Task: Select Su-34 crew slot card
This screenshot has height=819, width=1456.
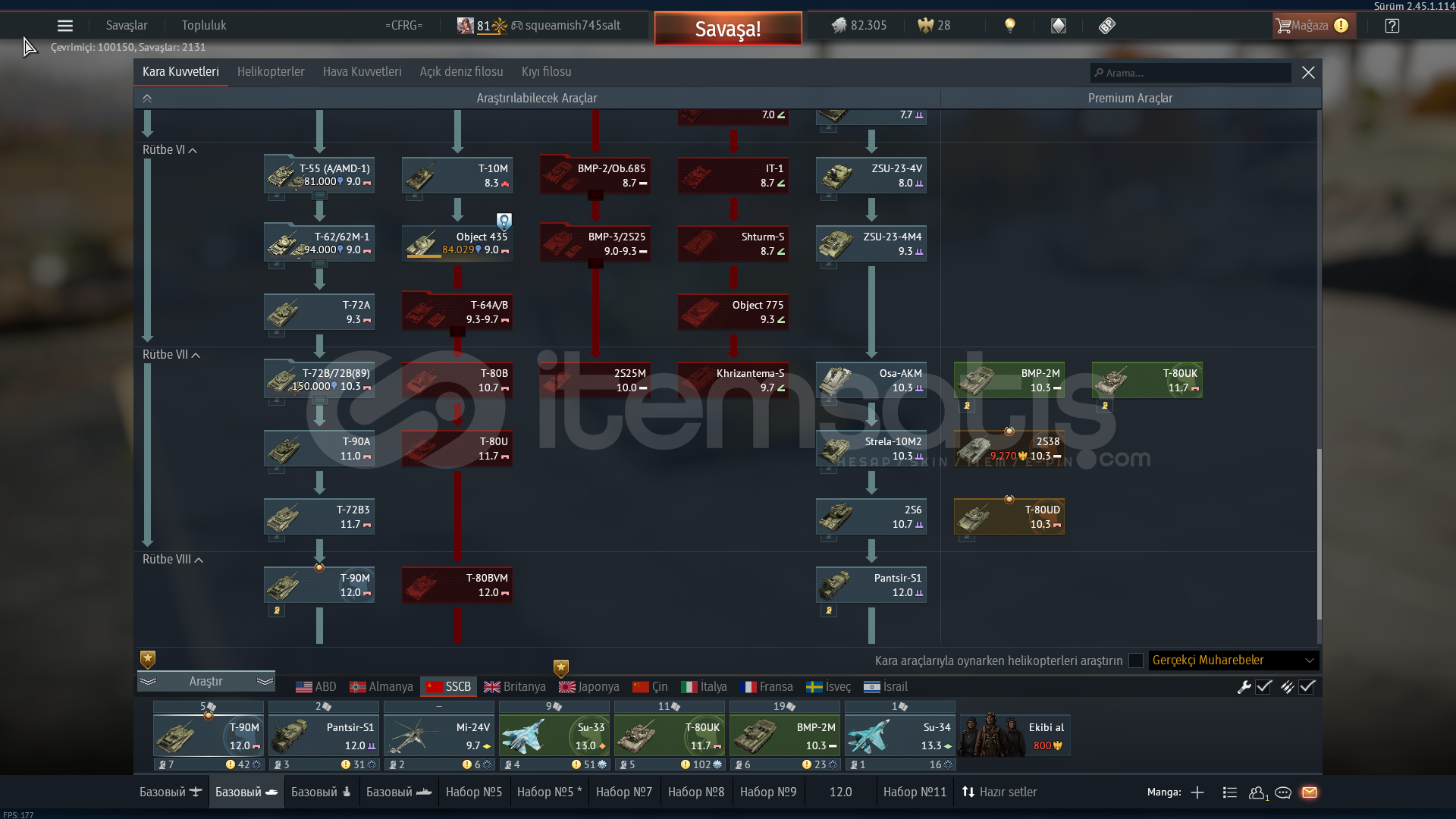Action: 900,736
